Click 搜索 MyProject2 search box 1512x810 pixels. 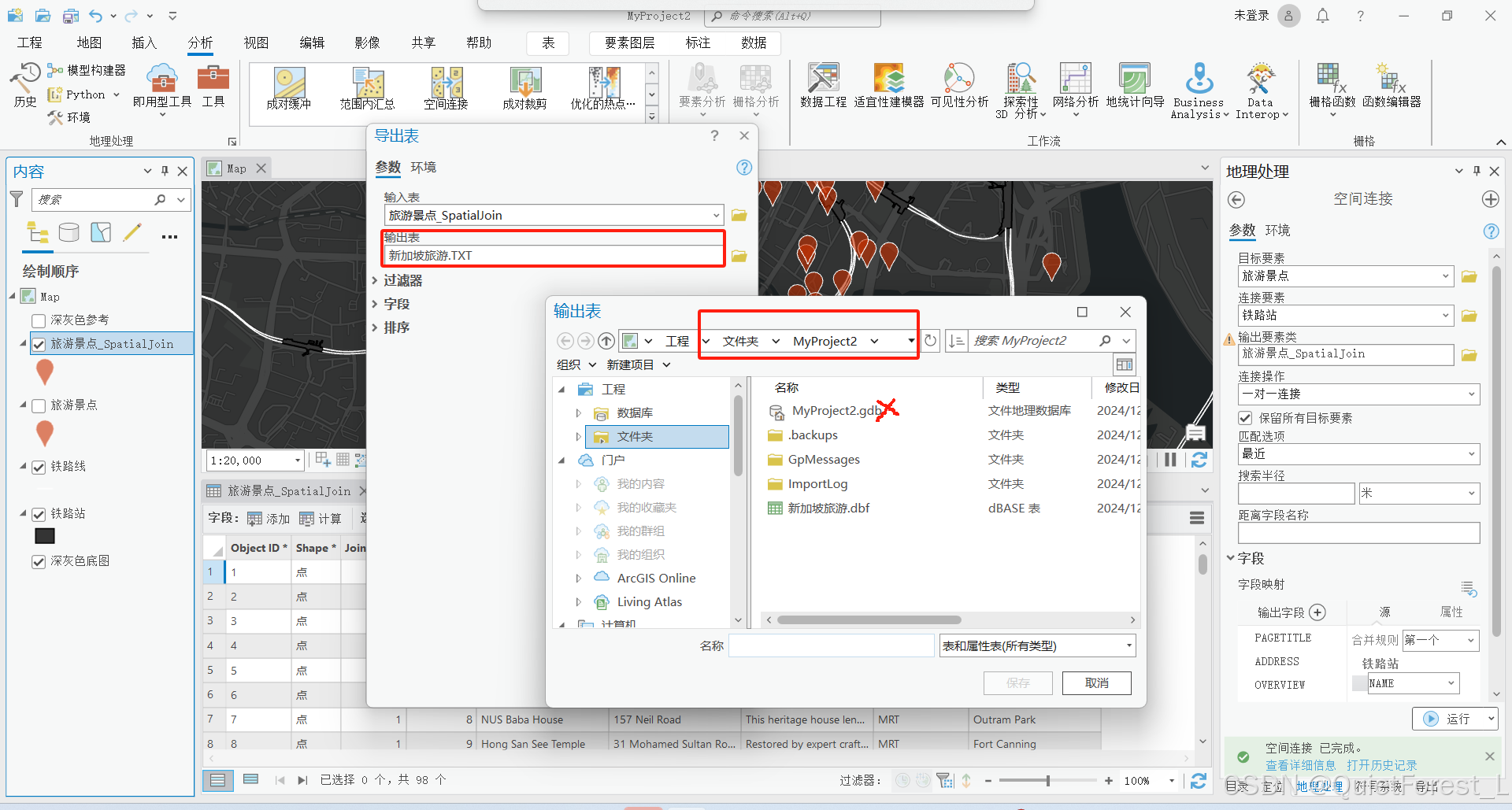(1032, 341)
